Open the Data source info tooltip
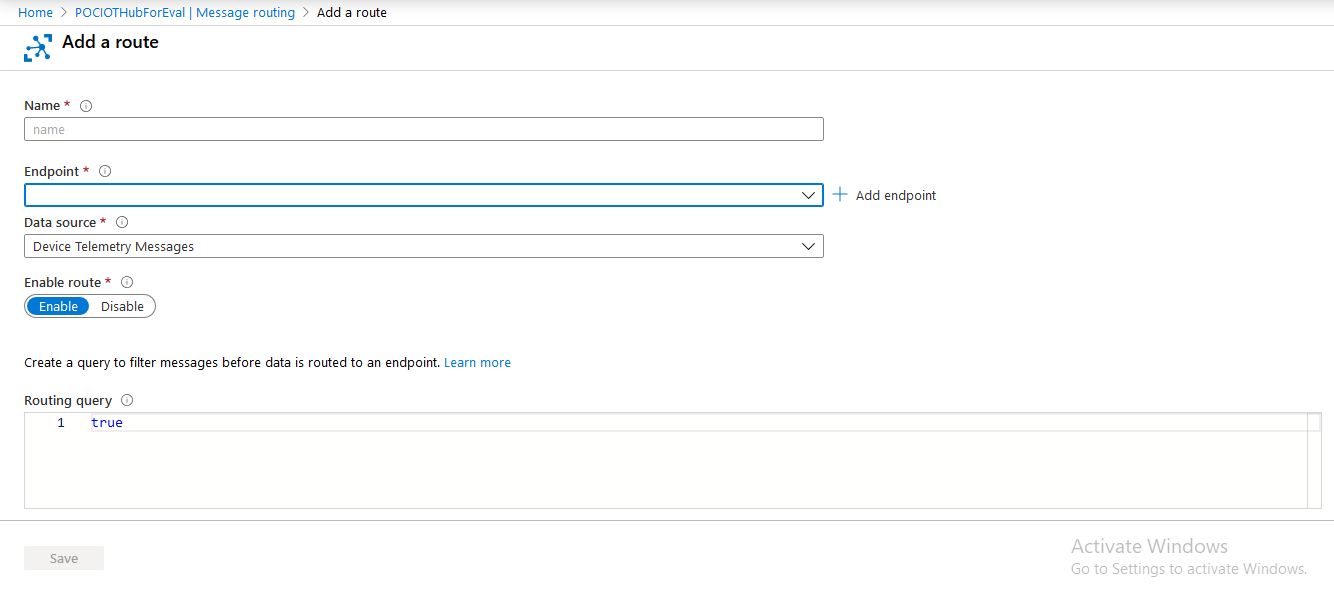 [121, 222]
